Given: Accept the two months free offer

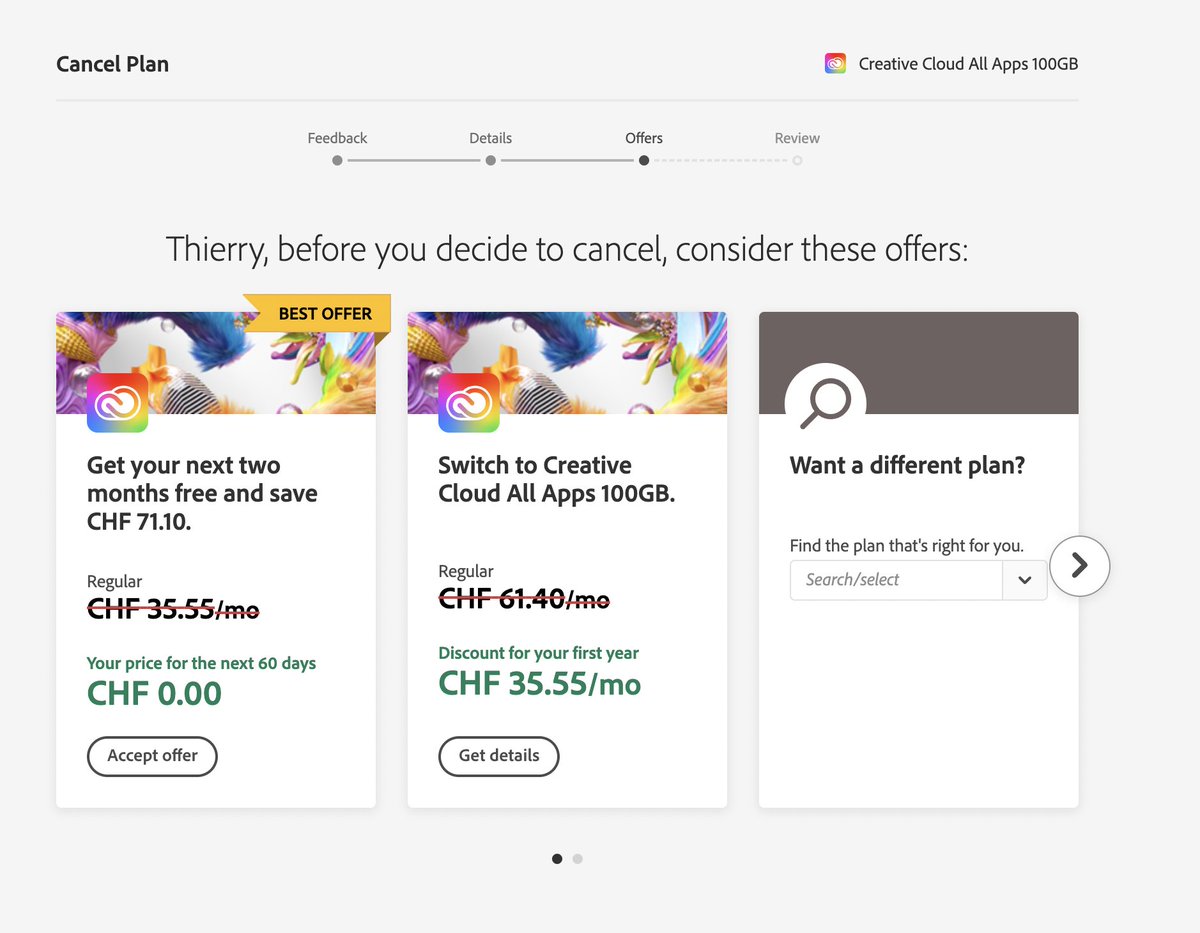Looking at the screenshot, I should (x=152, y=756).
